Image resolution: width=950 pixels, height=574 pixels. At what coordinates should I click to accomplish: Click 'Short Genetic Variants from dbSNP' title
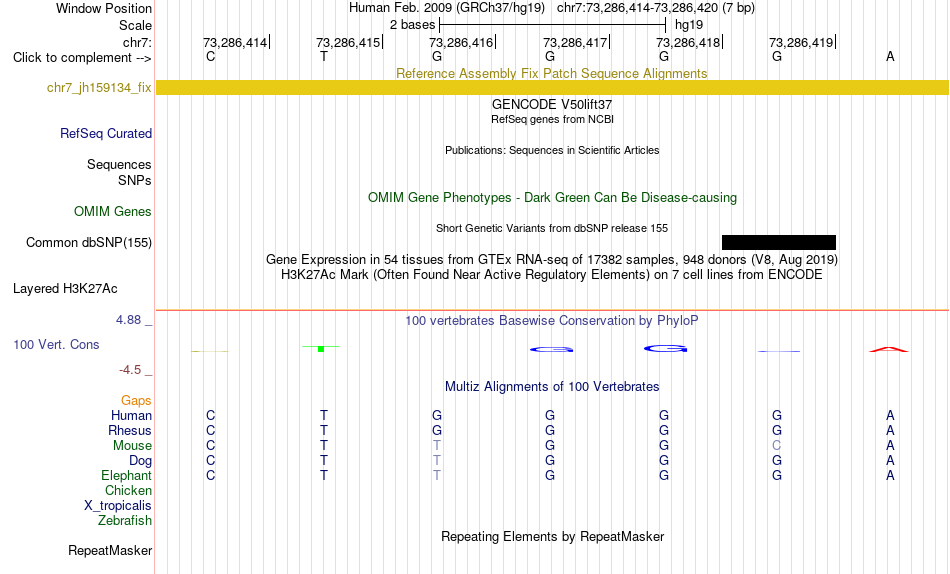point(552,229)
